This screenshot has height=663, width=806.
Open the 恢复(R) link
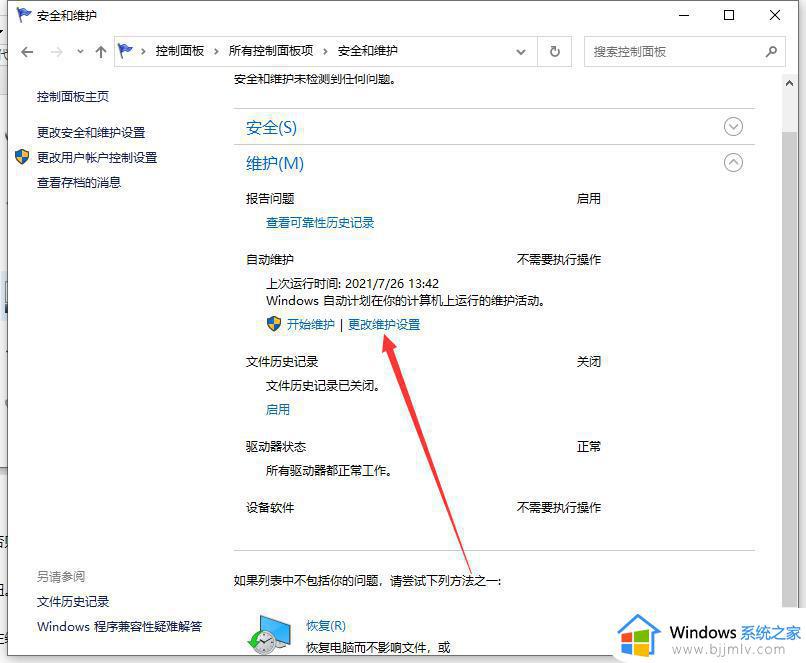click(326, 625)
